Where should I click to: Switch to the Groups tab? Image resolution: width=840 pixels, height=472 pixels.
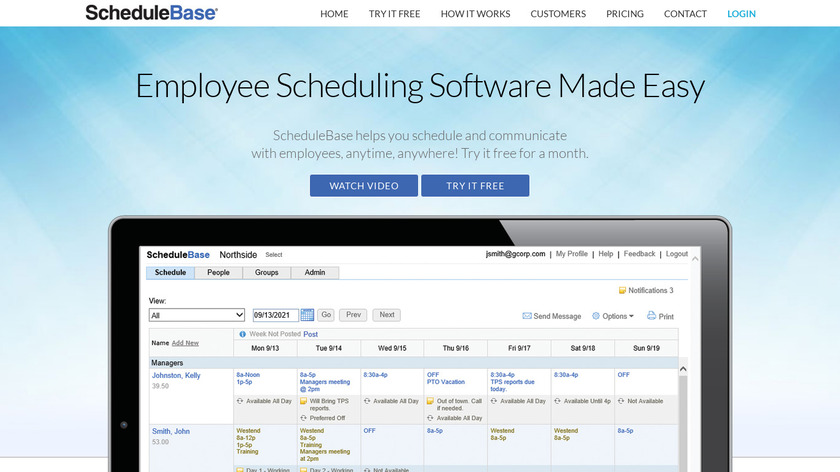(267, 273)
